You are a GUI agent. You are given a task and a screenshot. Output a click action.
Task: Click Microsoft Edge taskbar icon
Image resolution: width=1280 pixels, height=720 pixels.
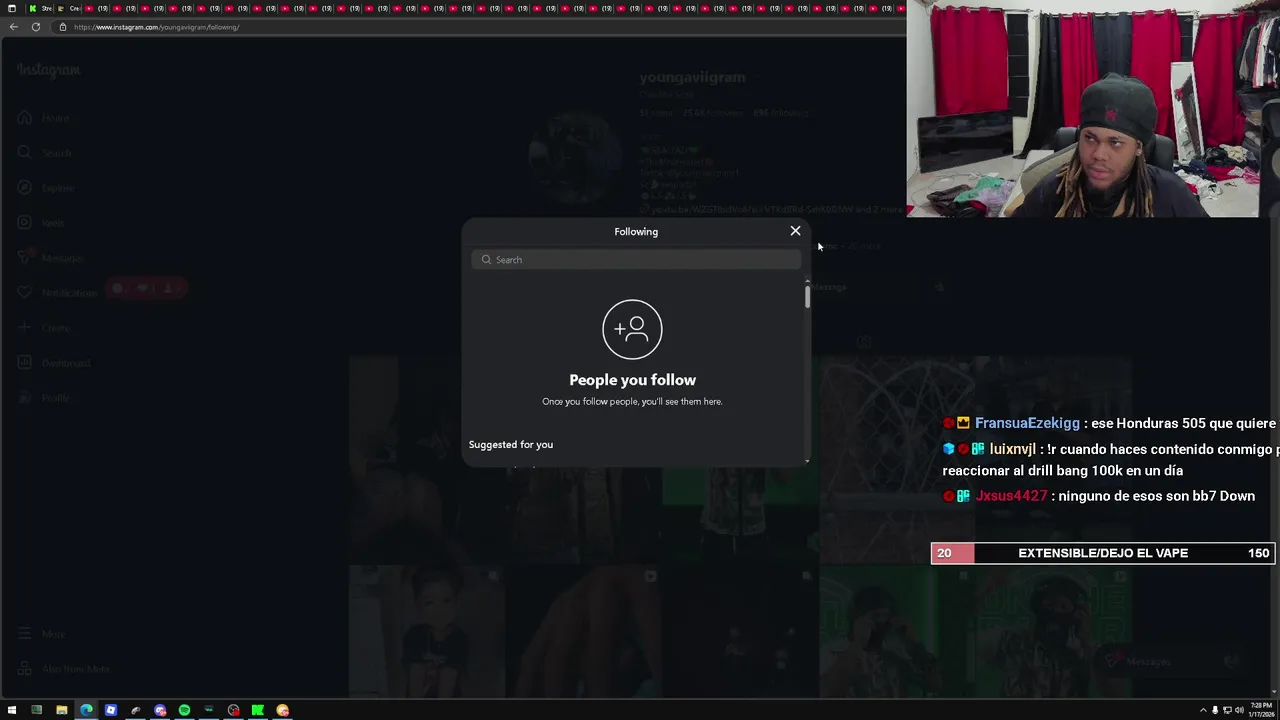click(86, 710)
